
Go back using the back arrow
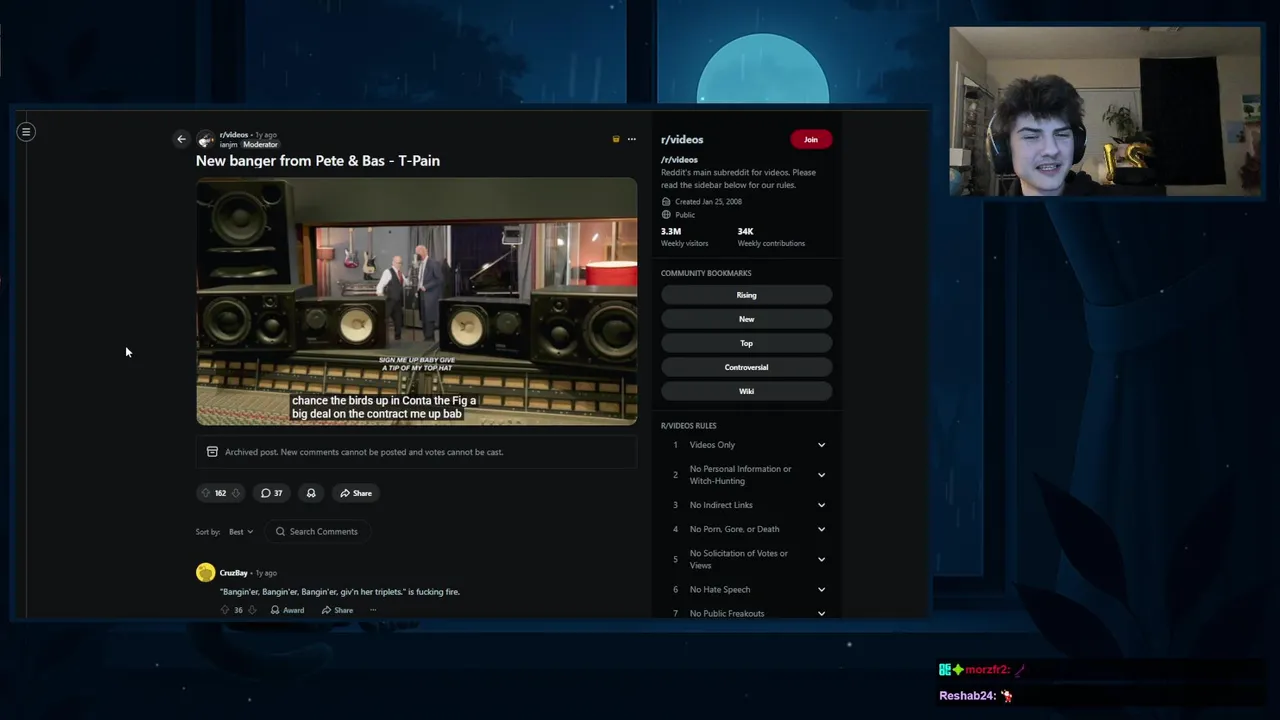pos(181,139)
